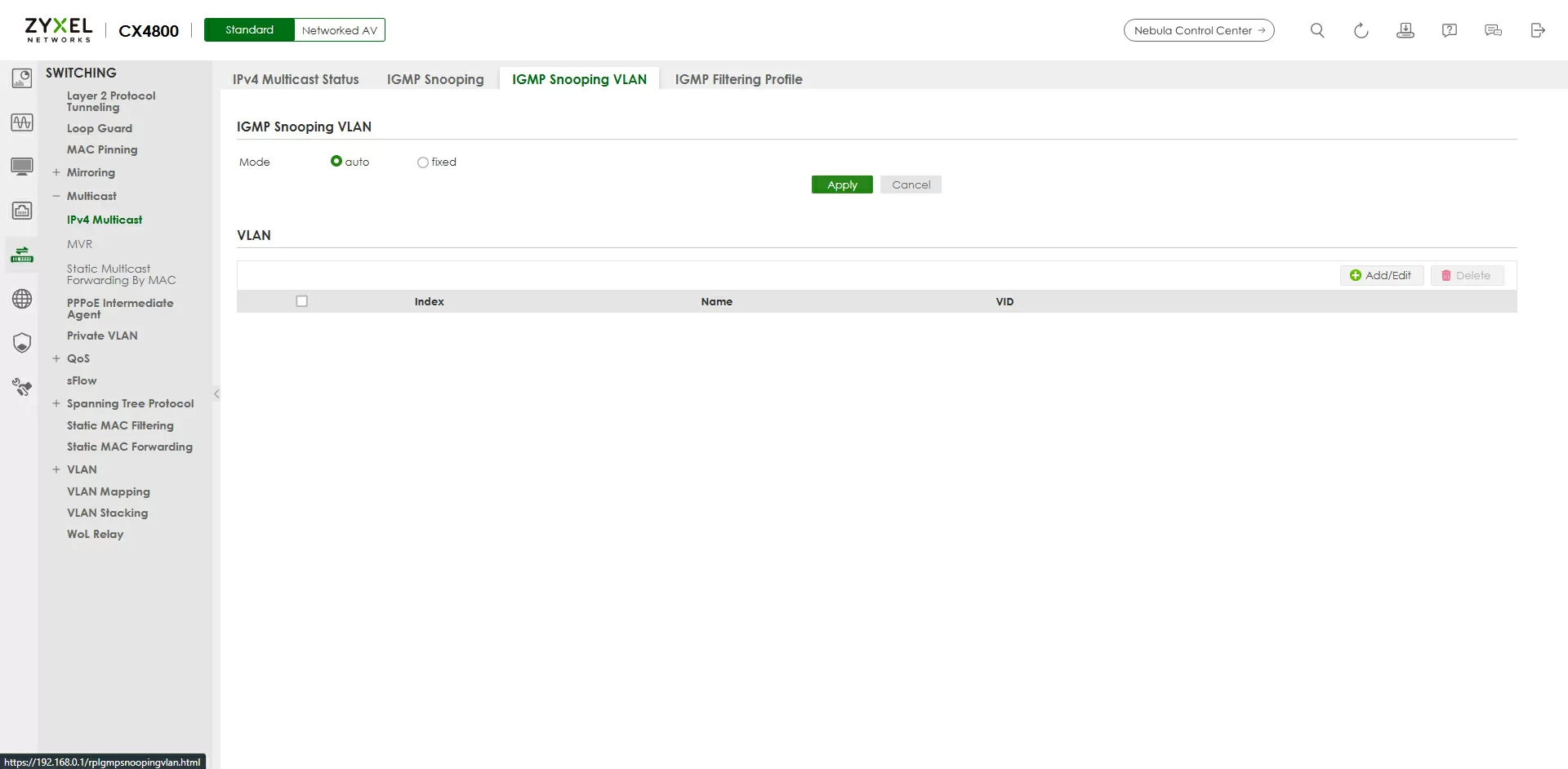Viewport: 1568px width, 769px height.
Task: Select the auto mode radio button
Action: (x=336, y=162)
